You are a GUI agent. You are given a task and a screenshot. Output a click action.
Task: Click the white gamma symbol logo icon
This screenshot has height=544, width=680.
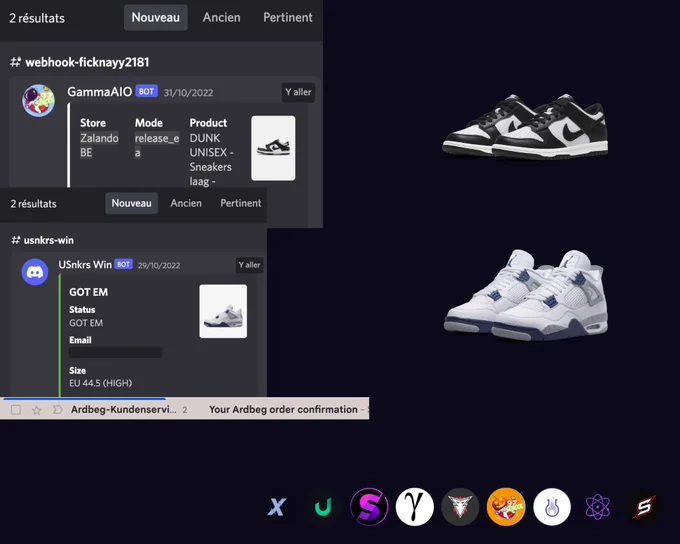(x=415, y=506)
